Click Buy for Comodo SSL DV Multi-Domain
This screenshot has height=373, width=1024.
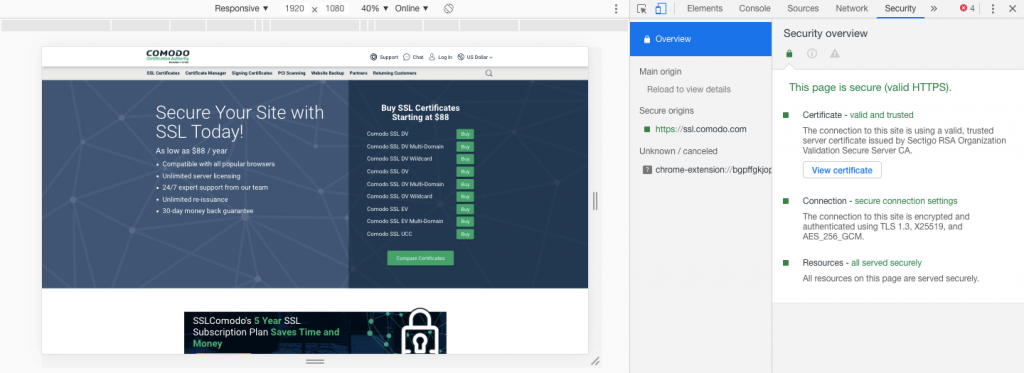[x=465, y=146]
